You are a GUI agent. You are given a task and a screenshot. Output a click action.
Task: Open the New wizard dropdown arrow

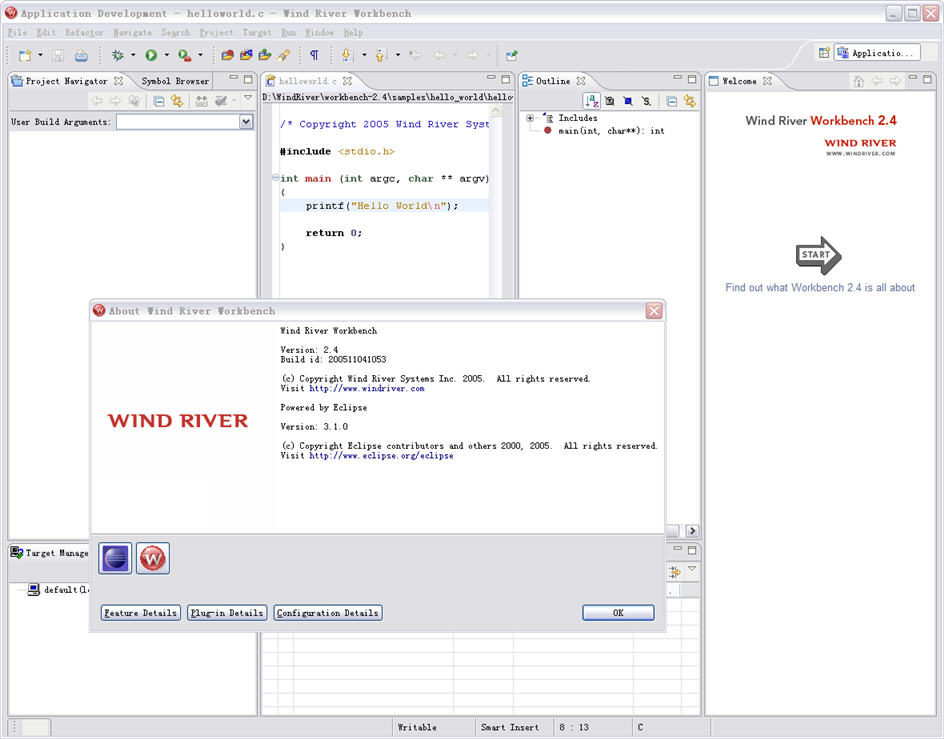pos(40,55)
